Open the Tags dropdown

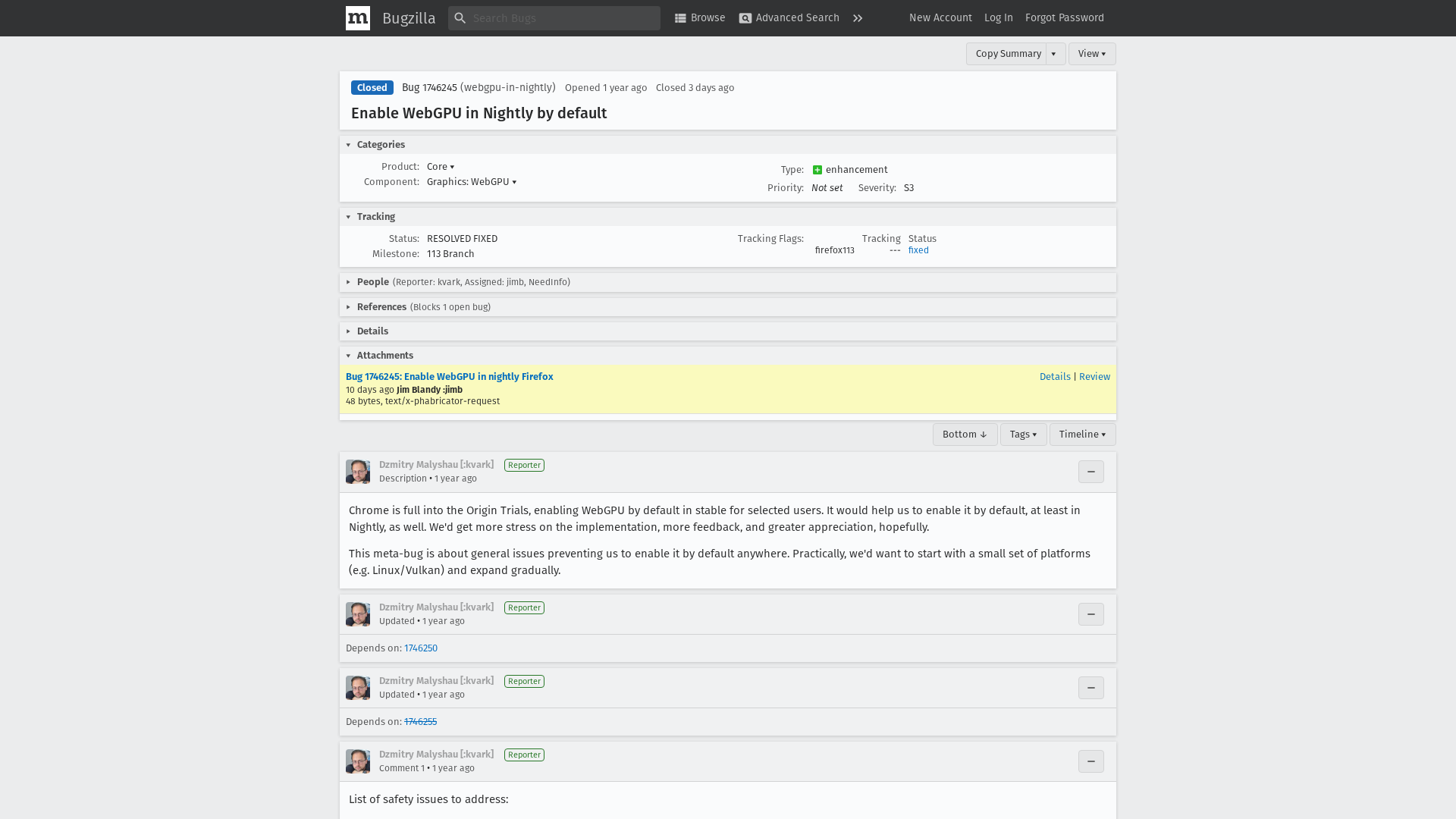(x=1023, y=435)
